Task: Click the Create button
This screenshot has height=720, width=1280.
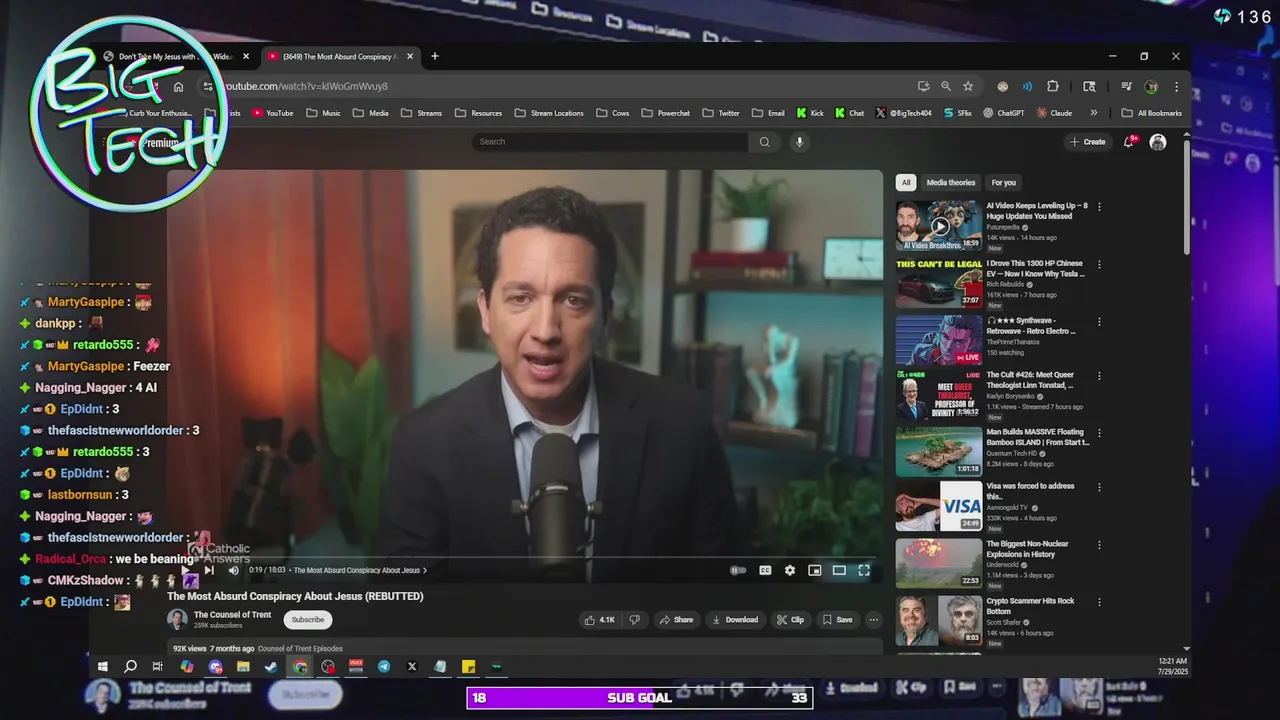Action: click(x=1088, y=142)
